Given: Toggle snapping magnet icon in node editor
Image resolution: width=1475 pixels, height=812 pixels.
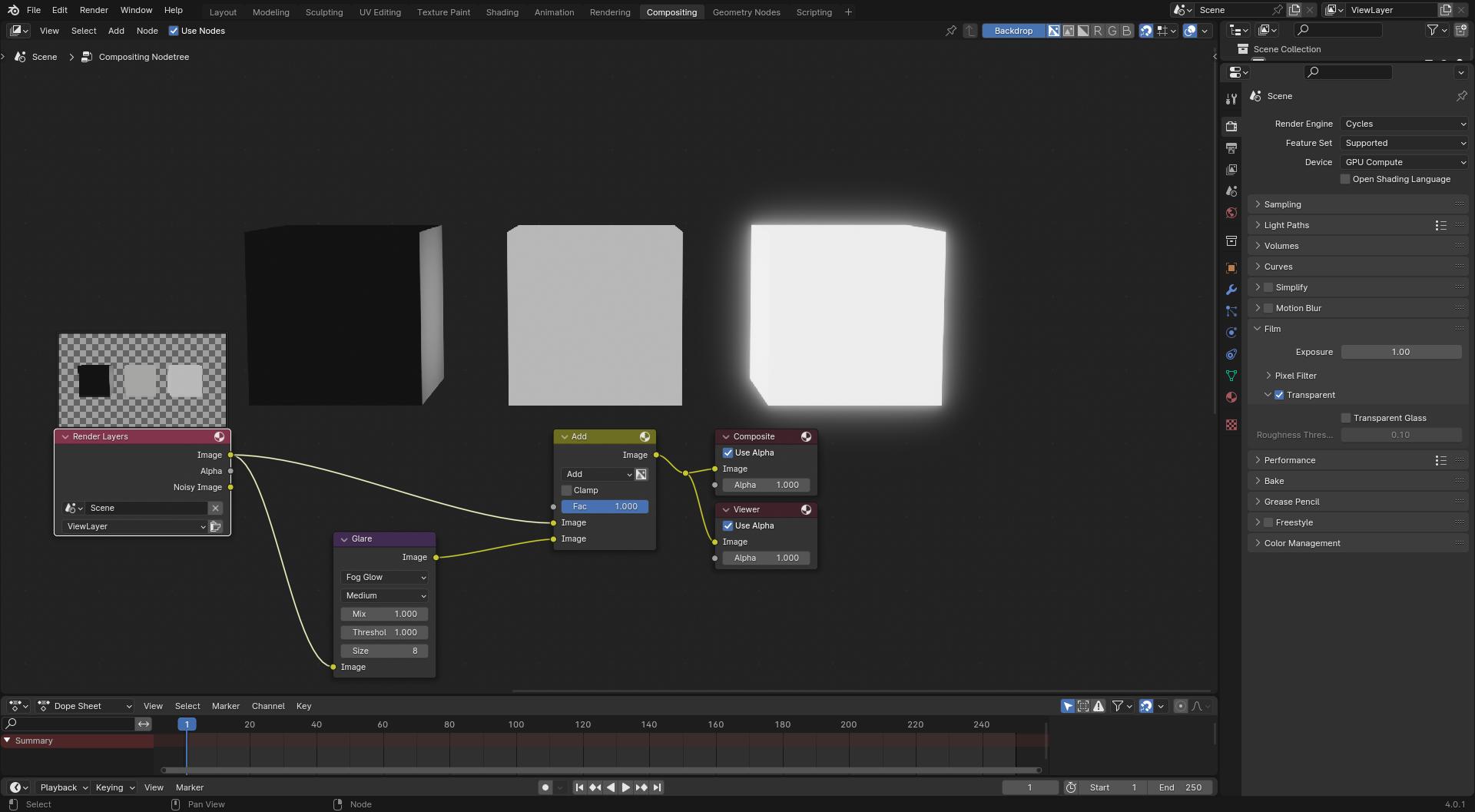Looking at the screenshot, I should [x=1145, y=31].
